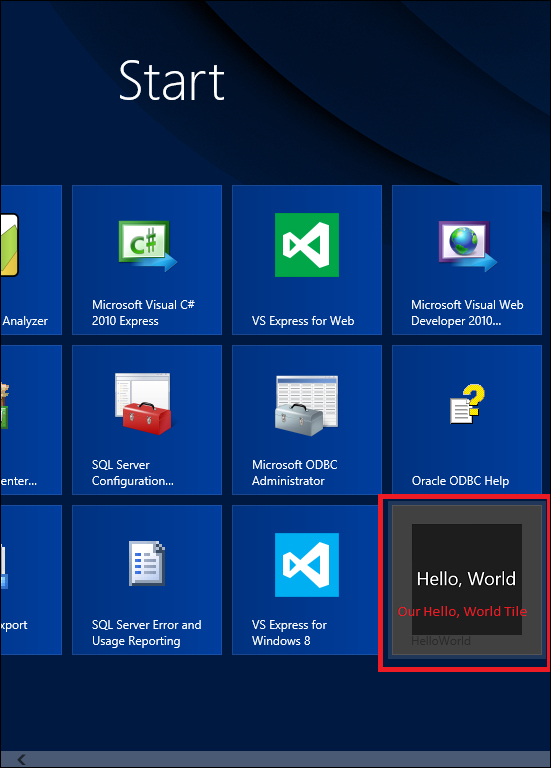Click the 'VS Express for Windows 8' label
Viewport: 551px width, 768px height.
coord(289,633)
